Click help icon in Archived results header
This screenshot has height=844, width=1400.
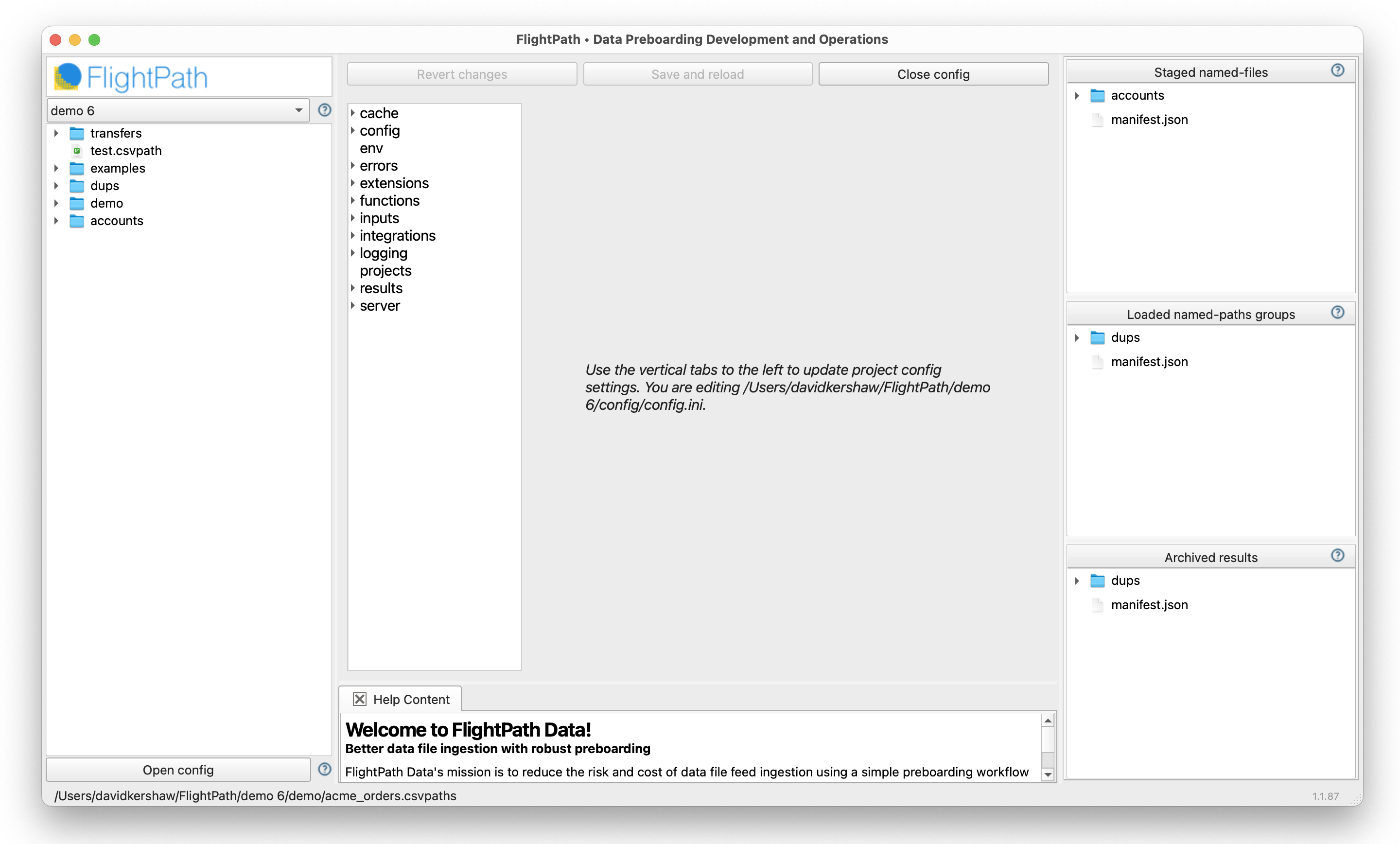click(x=1337, y=555)
